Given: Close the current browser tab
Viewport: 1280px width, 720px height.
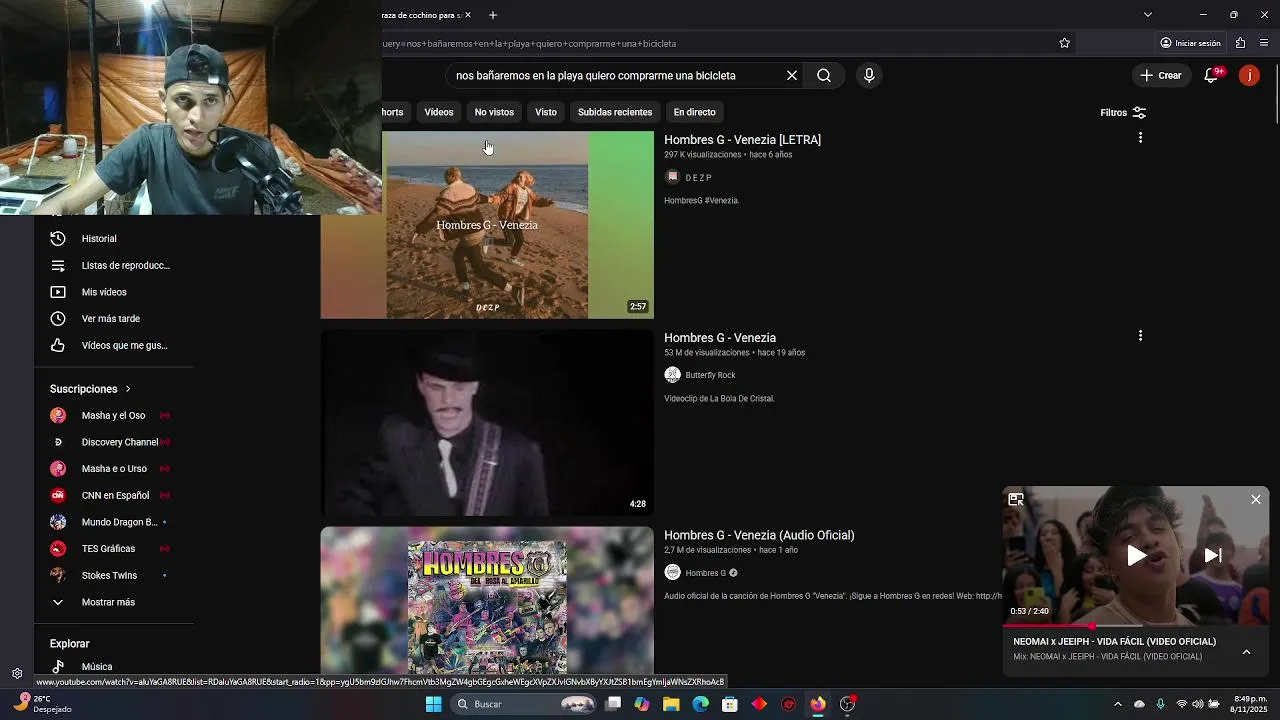Looking at the screenshot, I should [467, 15].
